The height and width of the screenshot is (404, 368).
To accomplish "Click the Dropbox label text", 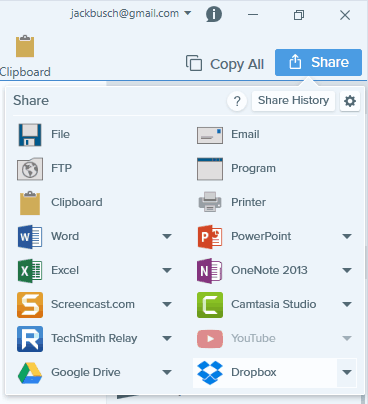I will click(254, 372).
